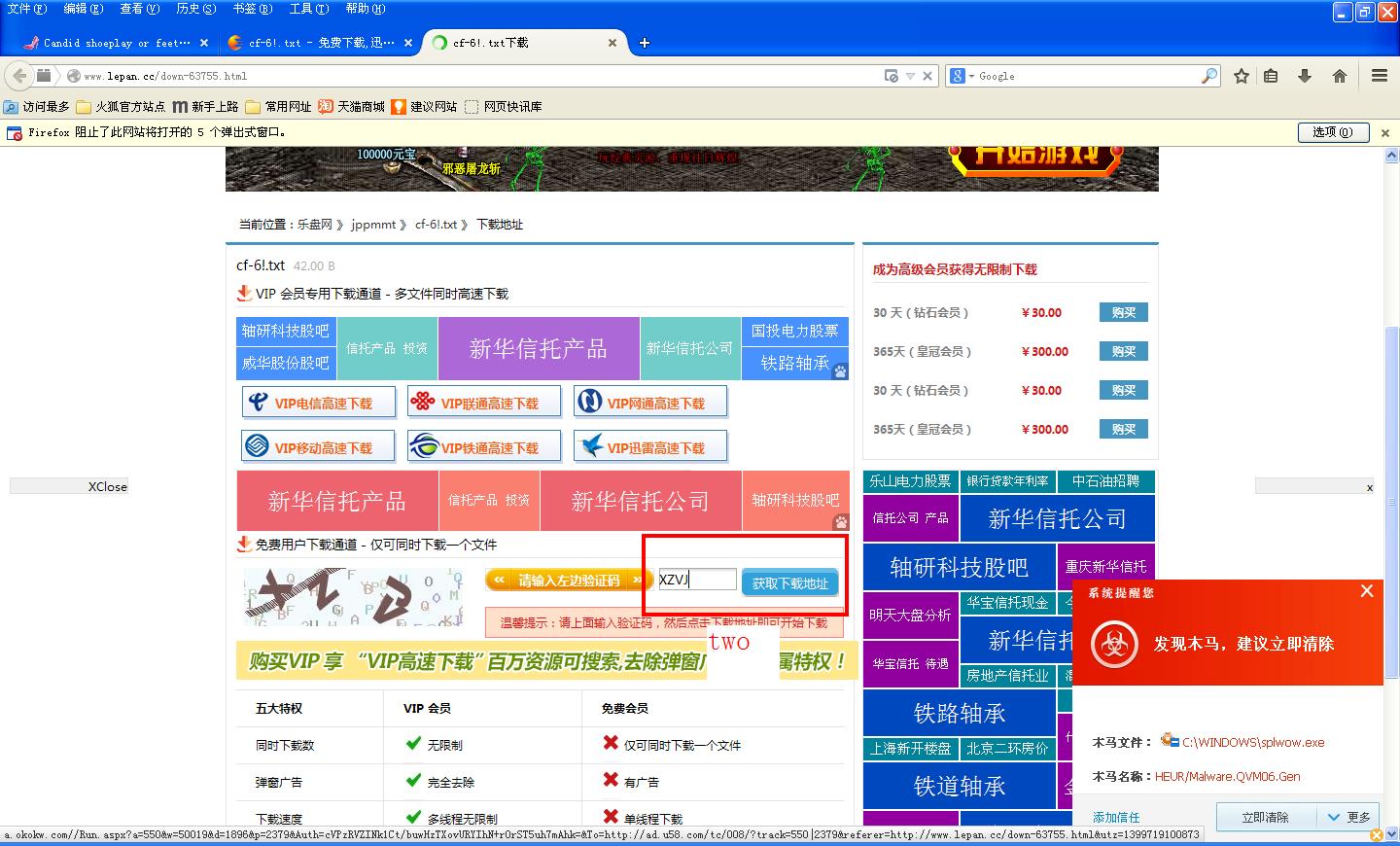Screen dimensions: 1400x846
Task: Open the 火狐官方站点 bookmark folder
Action: [x=121, y=107]
